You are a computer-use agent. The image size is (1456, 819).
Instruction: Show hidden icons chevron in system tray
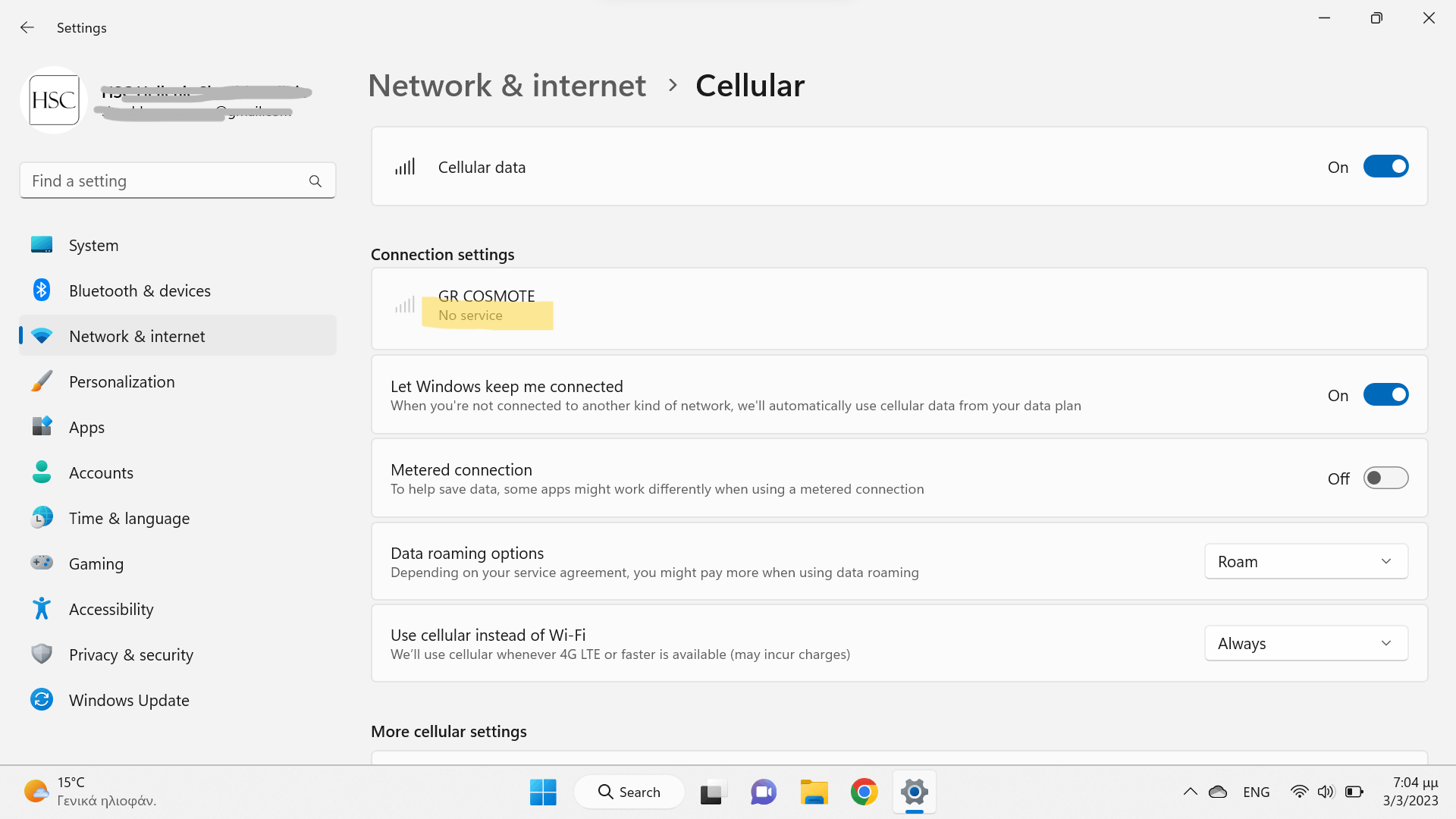(1191, 792)
